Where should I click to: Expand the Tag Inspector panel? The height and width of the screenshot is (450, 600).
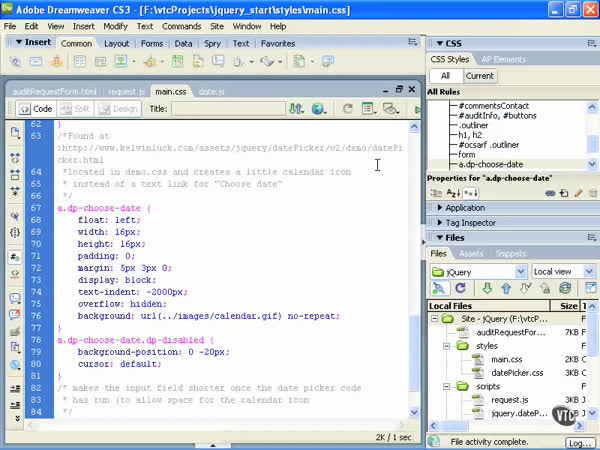(472, 222)
